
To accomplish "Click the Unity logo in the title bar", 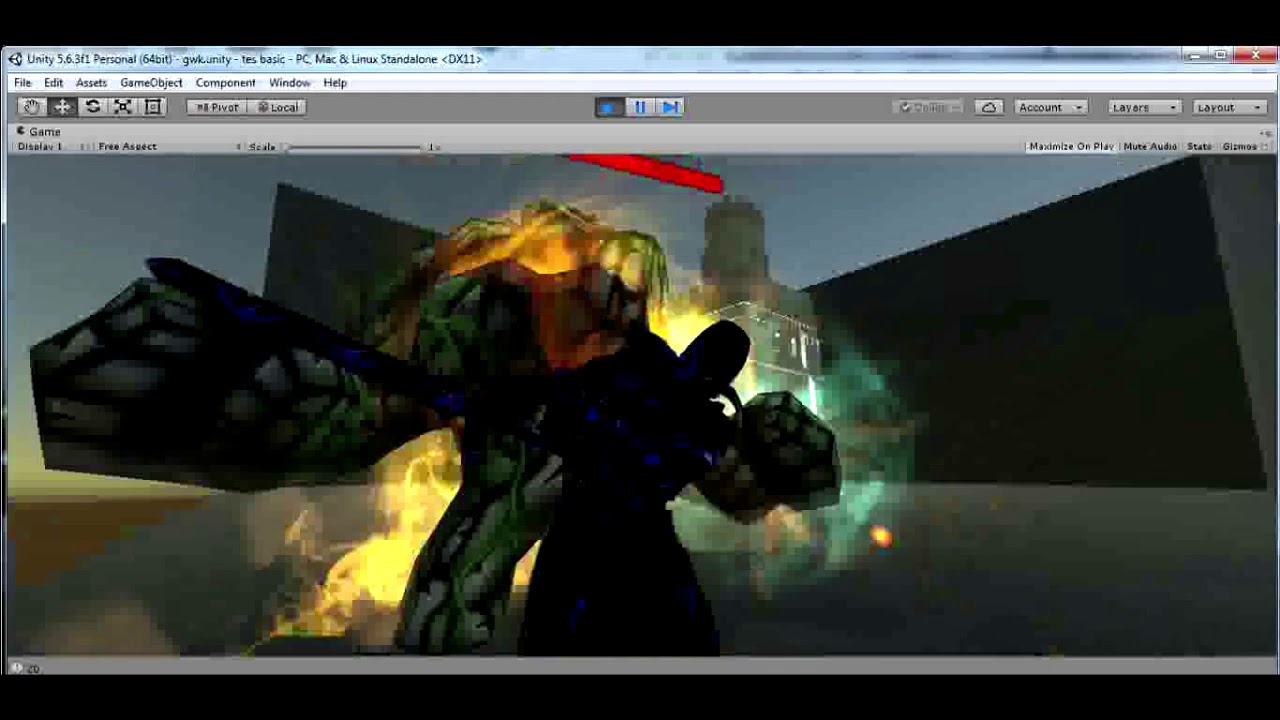I will point(15,59).
